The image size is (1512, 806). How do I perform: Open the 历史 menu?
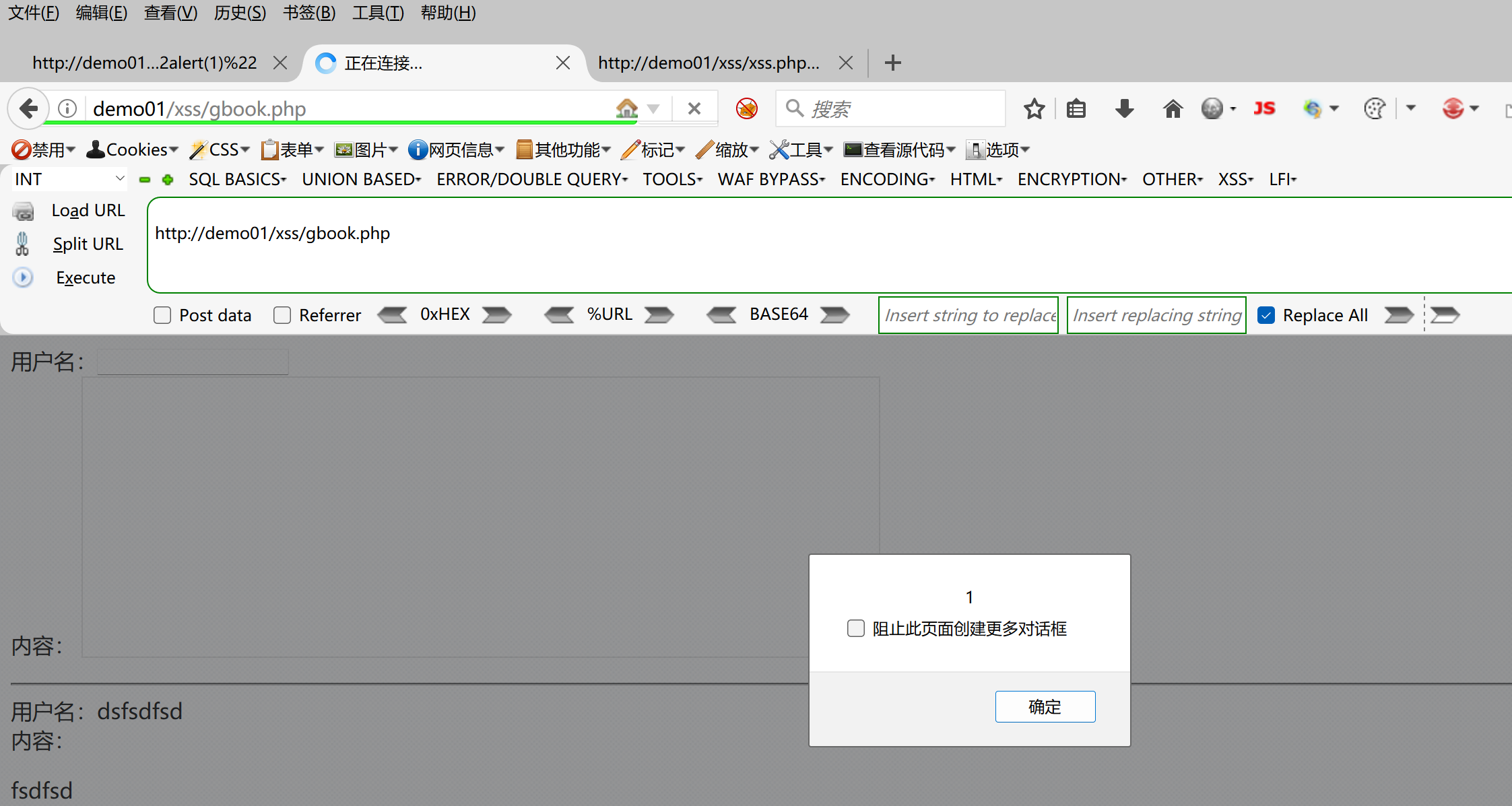240,13
